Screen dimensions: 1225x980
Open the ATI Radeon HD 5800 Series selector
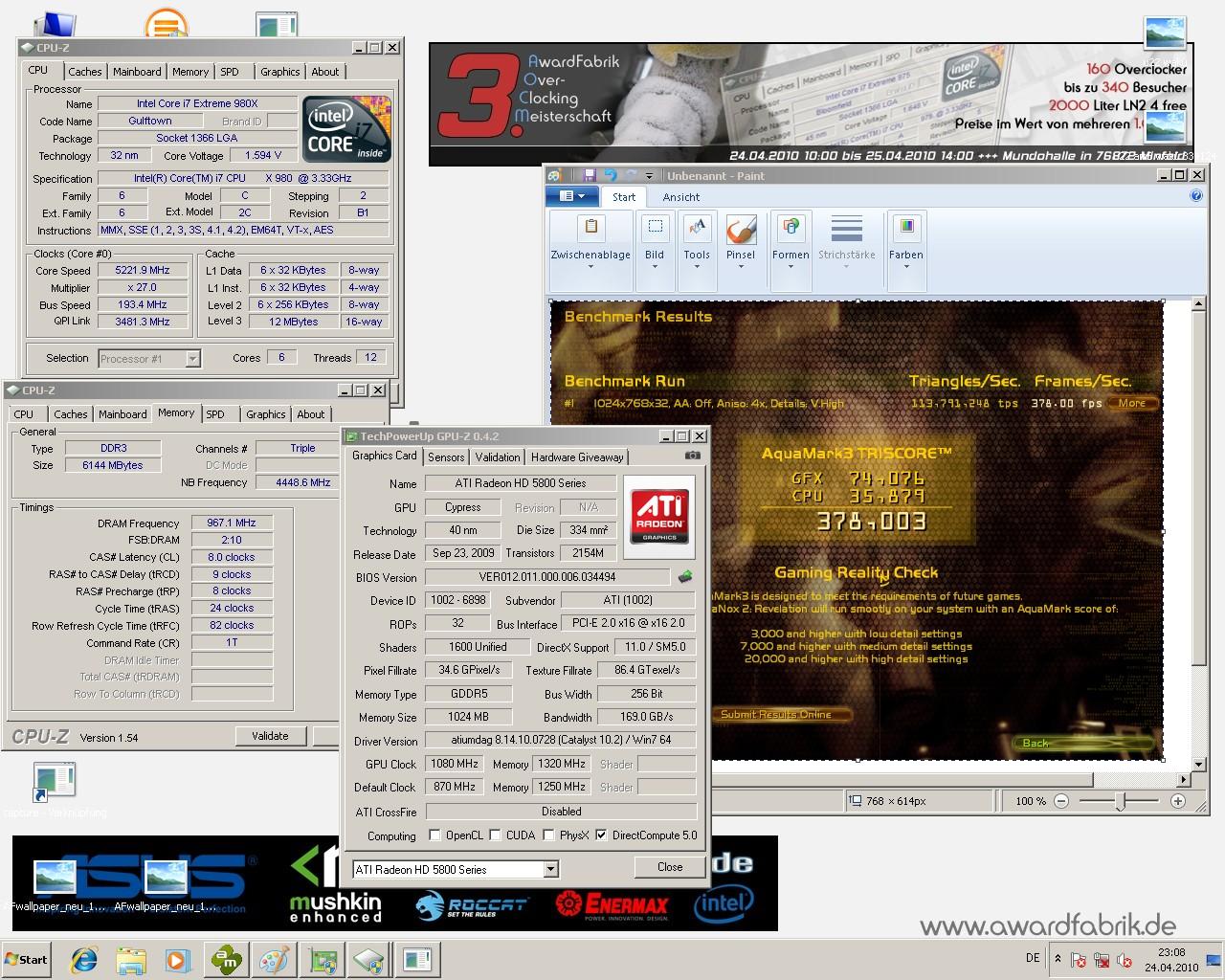[x=456, y=869]
